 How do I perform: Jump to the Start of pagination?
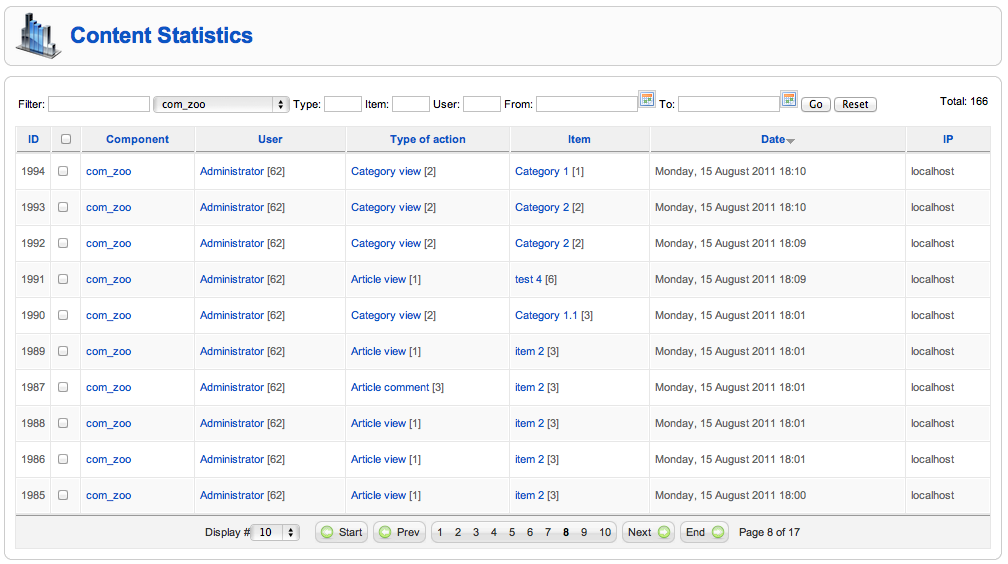[x=341, y=532]
